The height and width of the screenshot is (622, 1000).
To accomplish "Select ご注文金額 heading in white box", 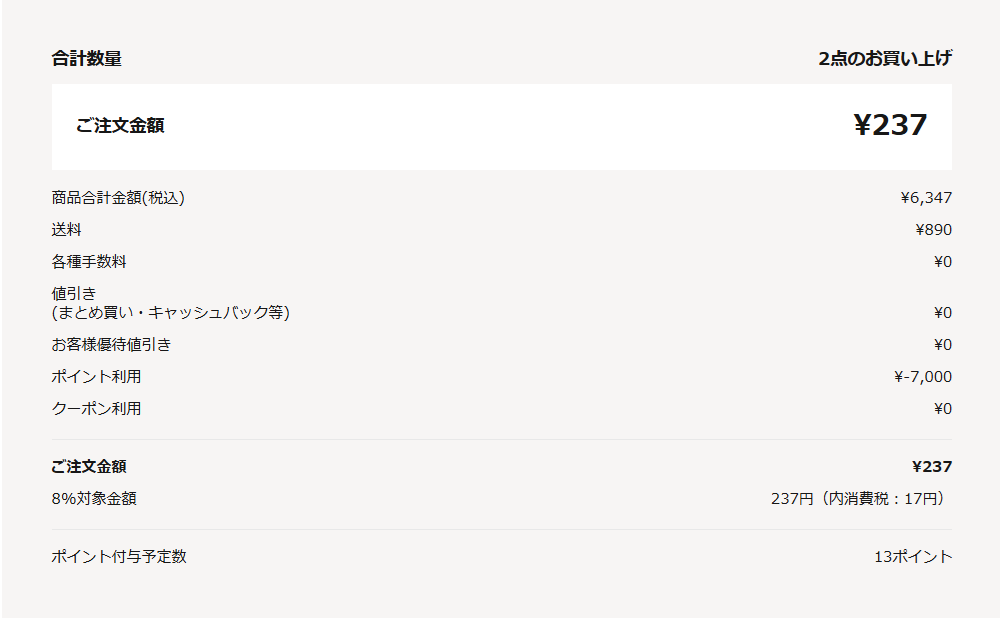I will [x=120, y=126].
